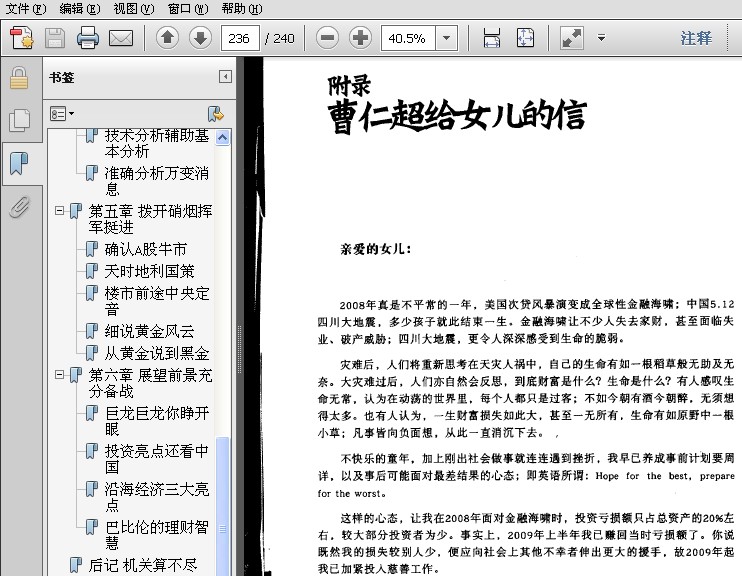Click the zoom percentage field 40.5%
The image size is (742, 576).
pyautogui.click(x=408, y=38)
